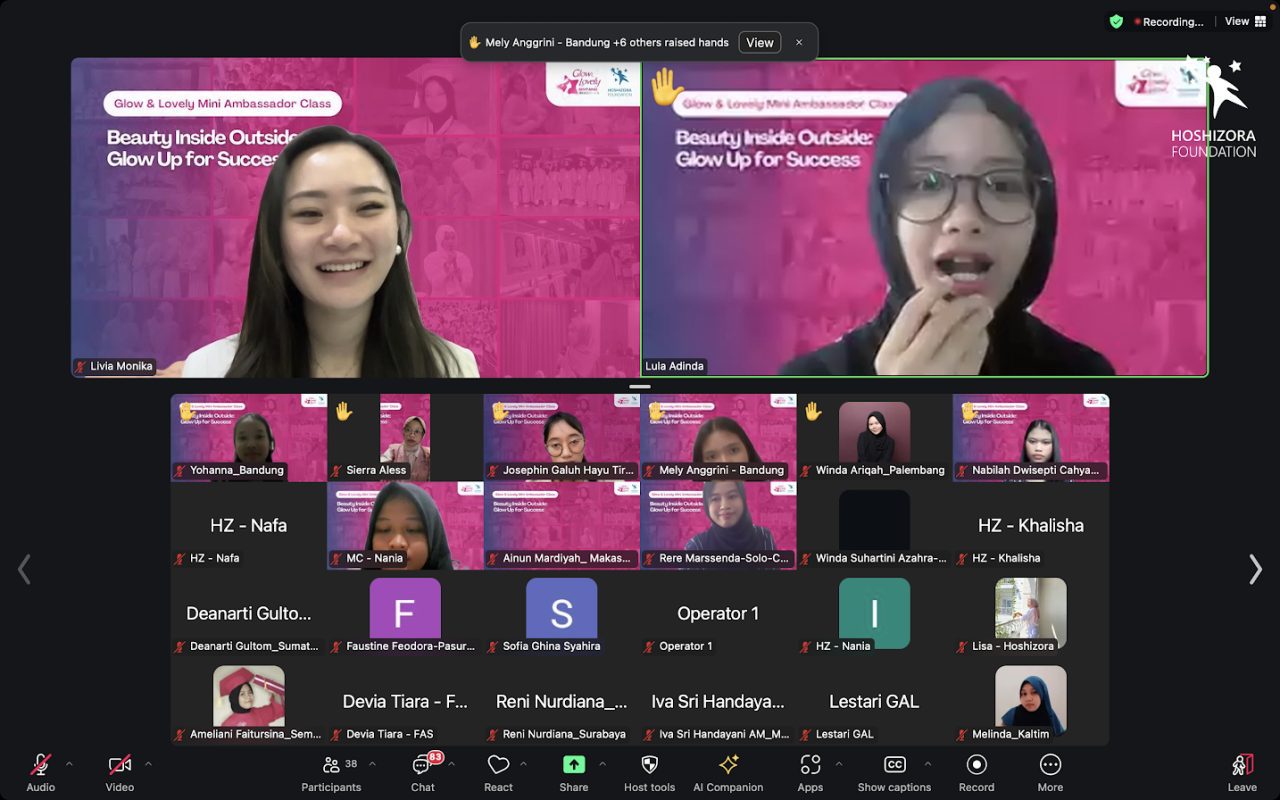The height and width of the screenshot is (800, 1280).
Task: Select the Operator 1 participant tile
Action: click(x=718, y=613)
